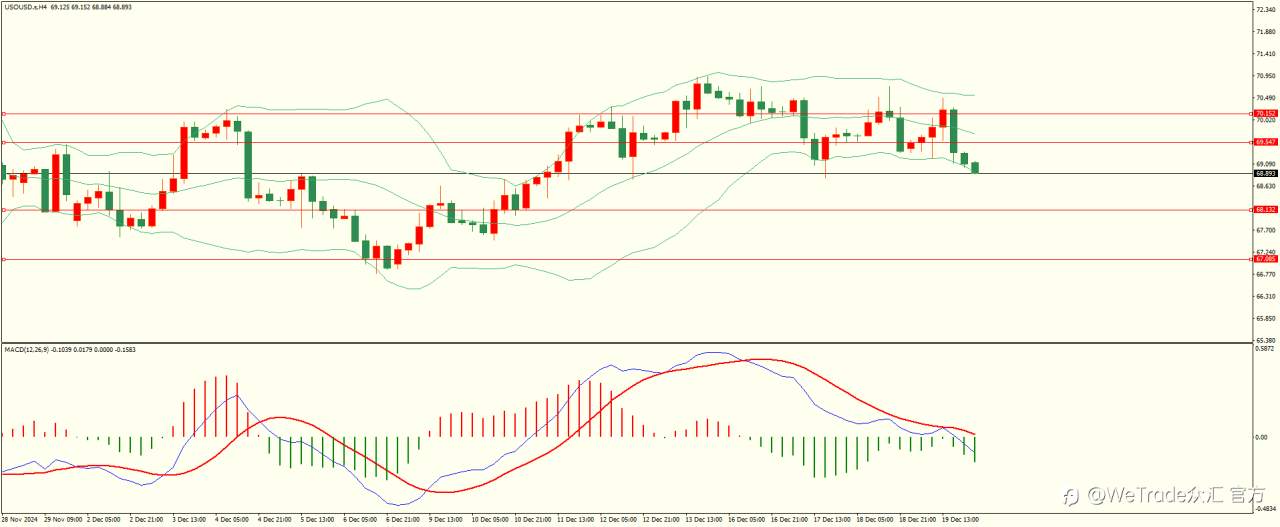Click the 67.700 price scale value

pos(1266,230)
